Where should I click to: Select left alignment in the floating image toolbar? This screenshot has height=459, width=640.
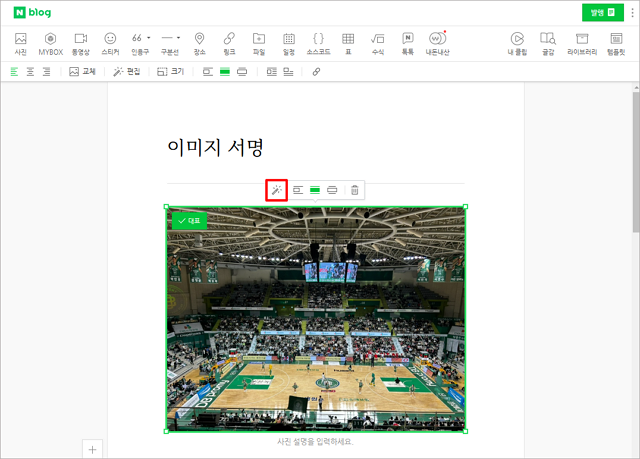tap(298, 189)
